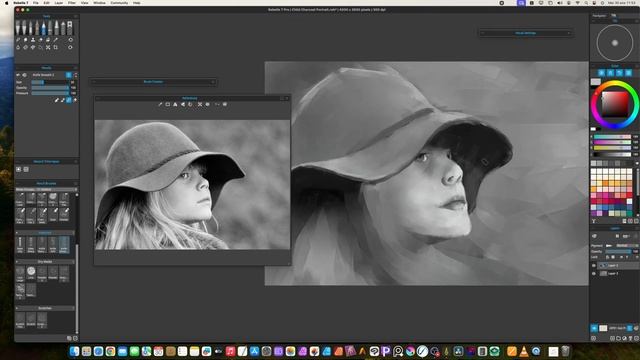Open the Tools panel menu button
Screen dimensions: 640x360
tap(76, 16)
